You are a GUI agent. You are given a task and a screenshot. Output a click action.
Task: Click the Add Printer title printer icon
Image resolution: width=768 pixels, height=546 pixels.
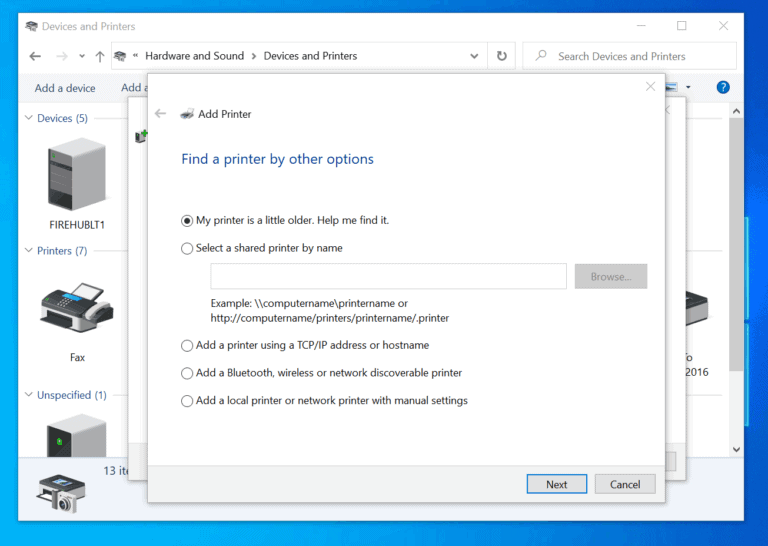pos(187,114)
